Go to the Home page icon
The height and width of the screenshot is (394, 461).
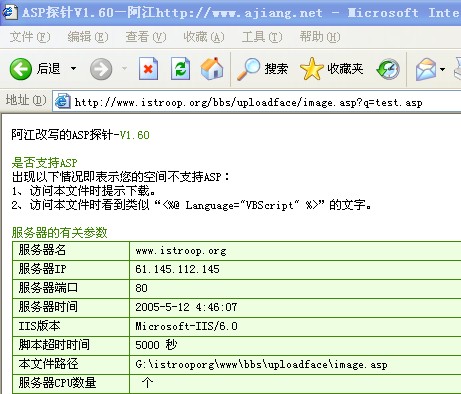click(x=212, y=68)
